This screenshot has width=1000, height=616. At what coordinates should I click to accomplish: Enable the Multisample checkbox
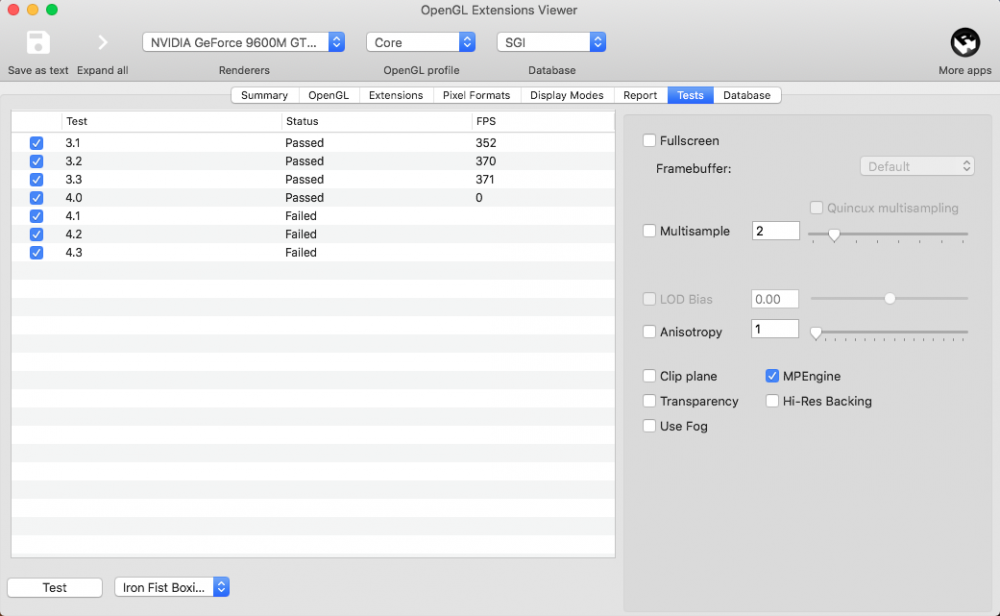click(x=649, y=231)
